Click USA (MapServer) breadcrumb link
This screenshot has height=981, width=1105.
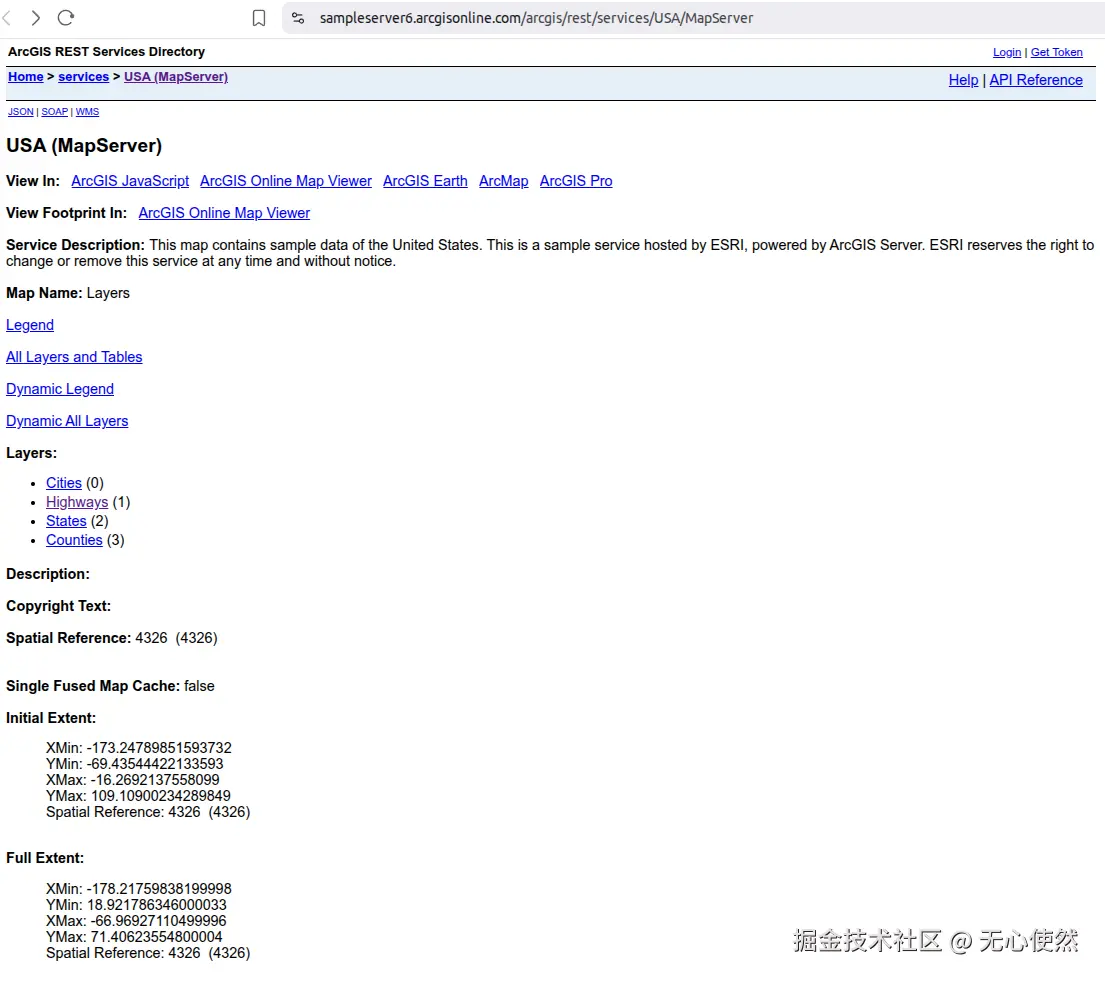[x=175, y=77]
